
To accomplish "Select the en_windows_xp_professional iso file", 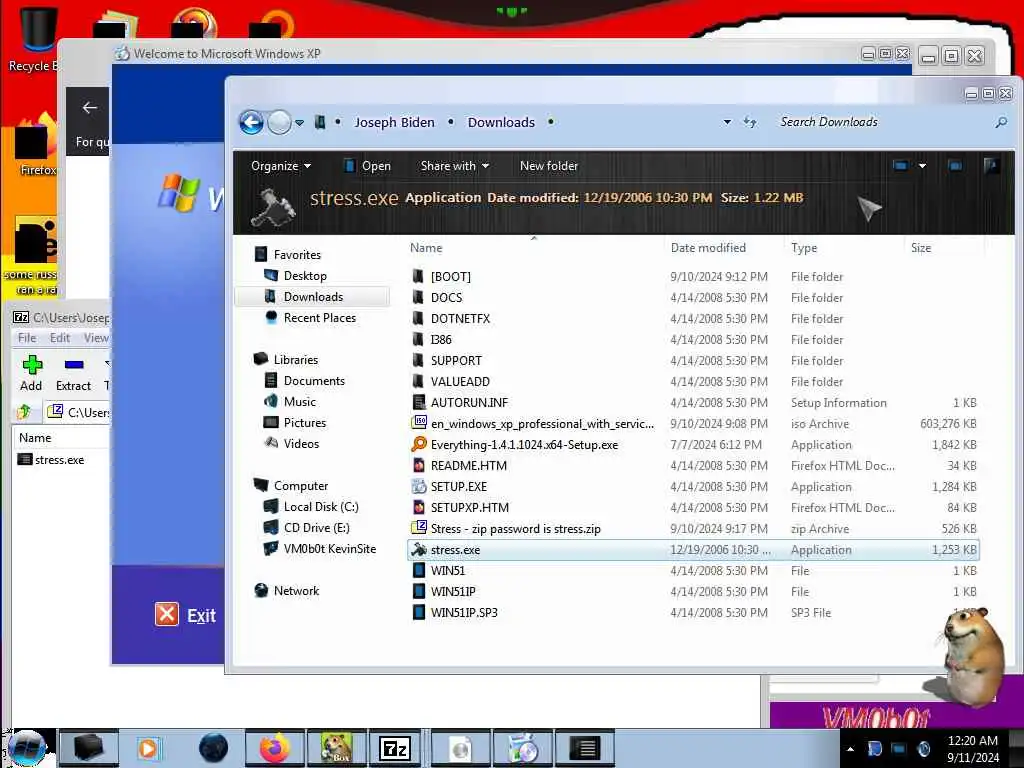I will pos(542,424).
